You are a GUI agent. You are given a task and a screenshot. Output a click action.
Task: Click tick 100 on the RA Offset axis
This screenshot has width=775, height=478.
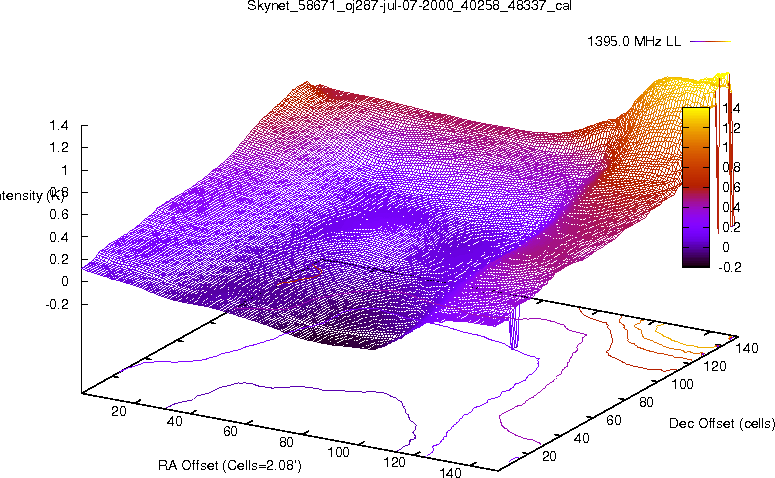click(x=339, y=452)
